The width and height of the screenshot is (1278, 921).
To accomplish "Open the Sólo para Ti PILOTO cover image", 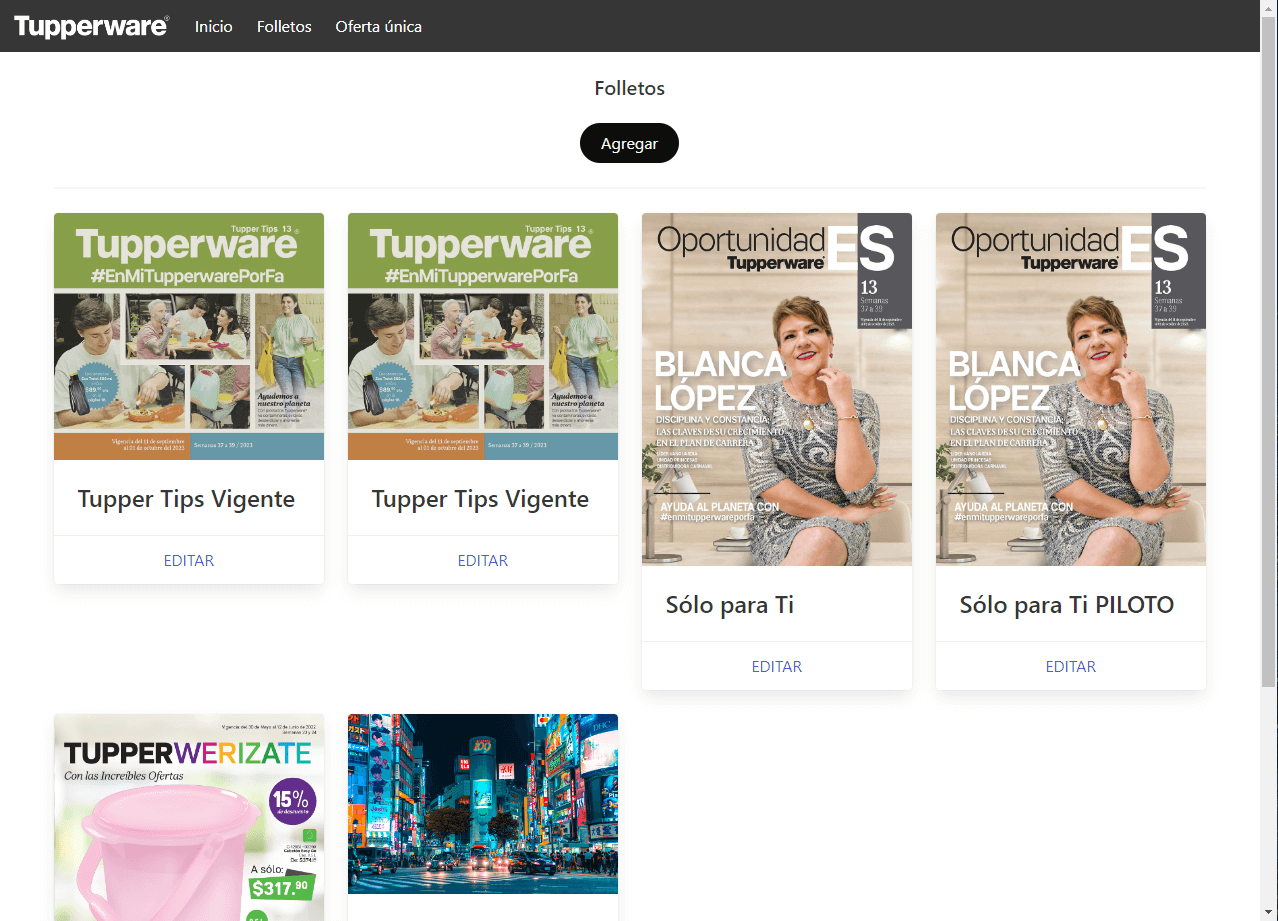I will (x=1071, y=389).
